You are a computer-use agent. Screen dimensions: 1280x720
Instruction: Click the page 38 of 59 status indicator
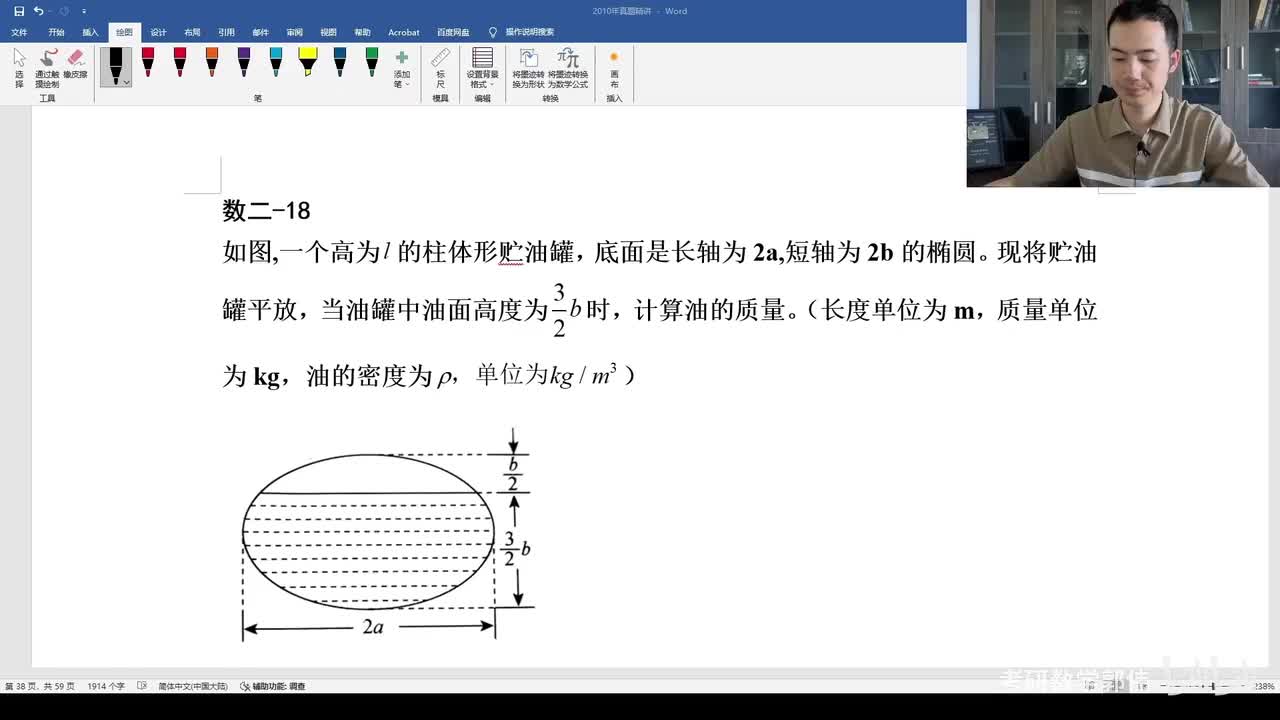point(39,686)
